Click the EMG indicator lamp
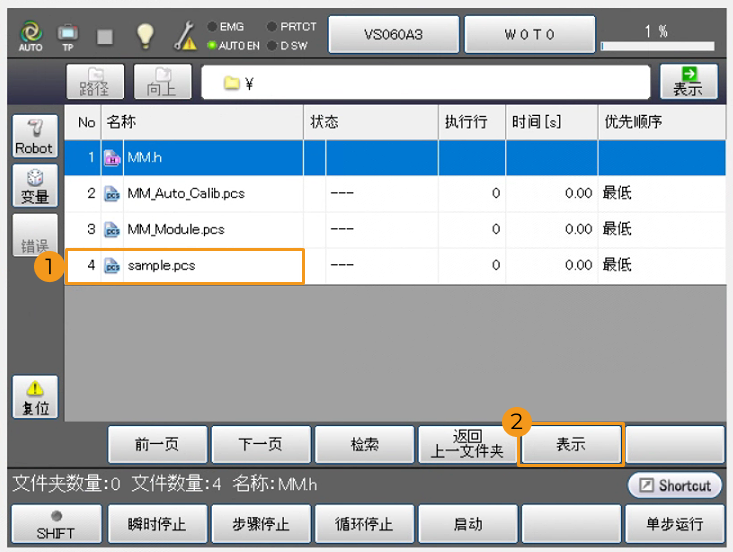Viewport: 733px width, 552px height. coord(212,26)
